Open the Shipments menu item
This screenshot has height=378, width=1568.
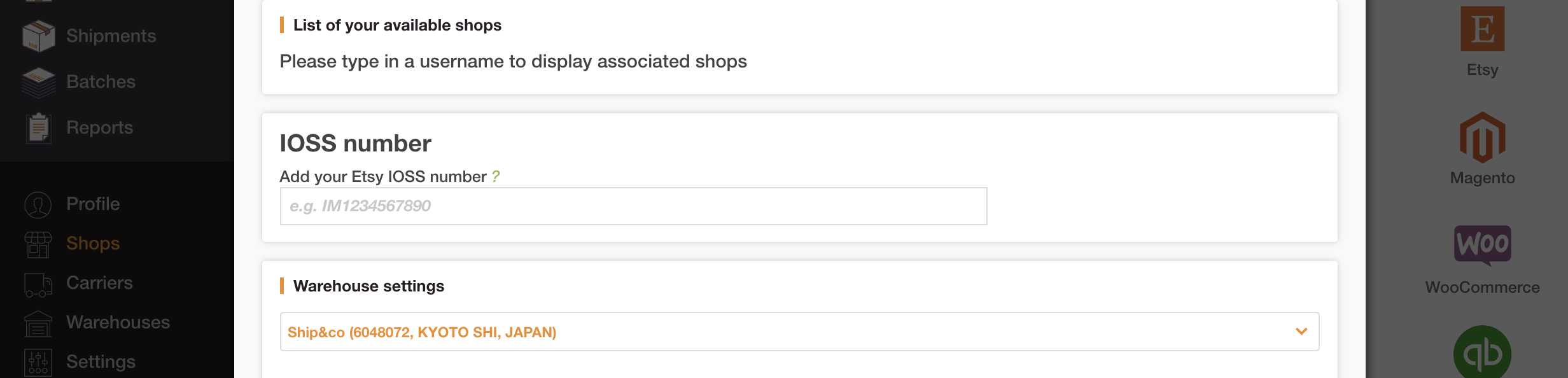(111, 36)
